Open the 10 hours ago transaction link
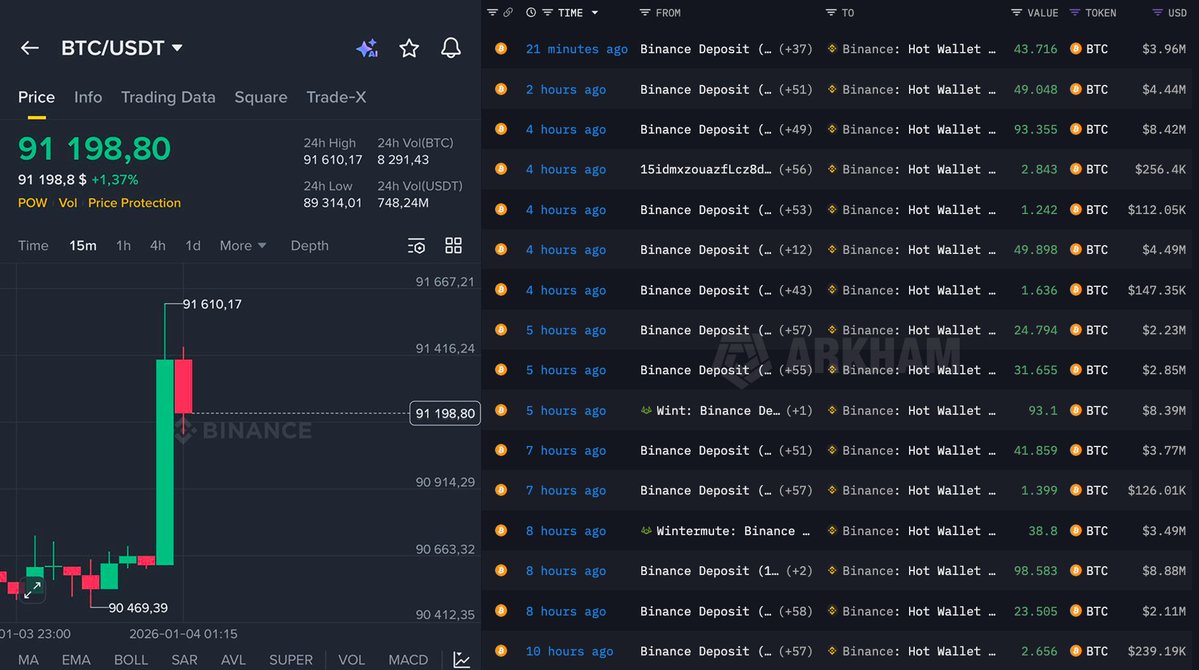 point(570,652)
